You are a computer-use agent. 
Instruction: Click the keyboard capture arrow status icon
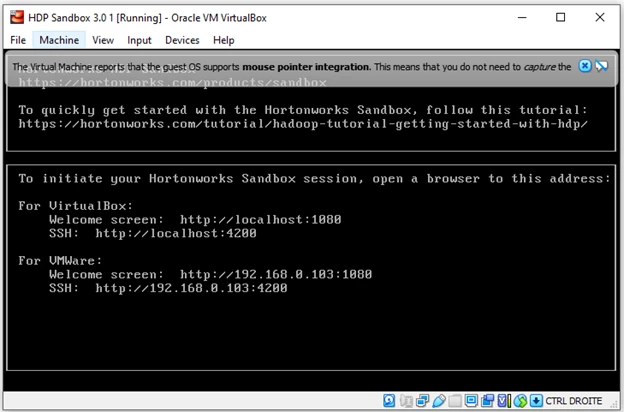click(536, 400)
